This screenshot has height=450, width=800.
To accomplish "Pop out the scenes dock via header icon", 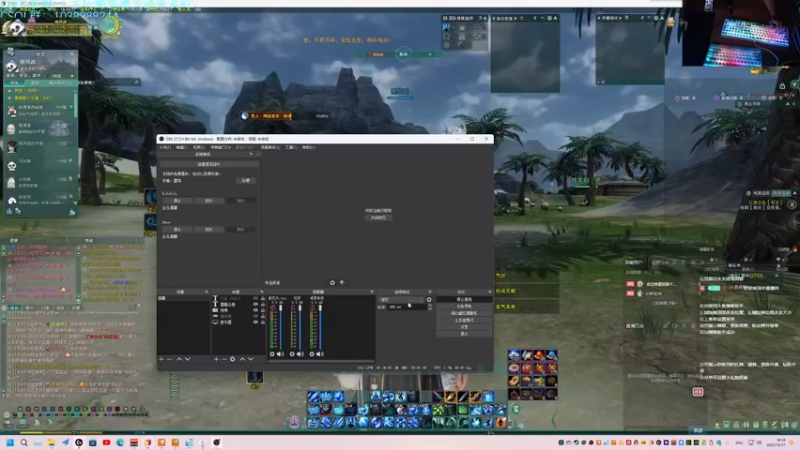I will 207,292.
